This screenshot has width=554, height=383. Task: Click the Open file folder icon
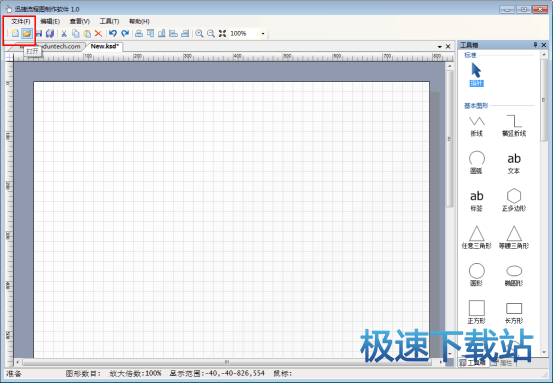[x=27, y=34]
